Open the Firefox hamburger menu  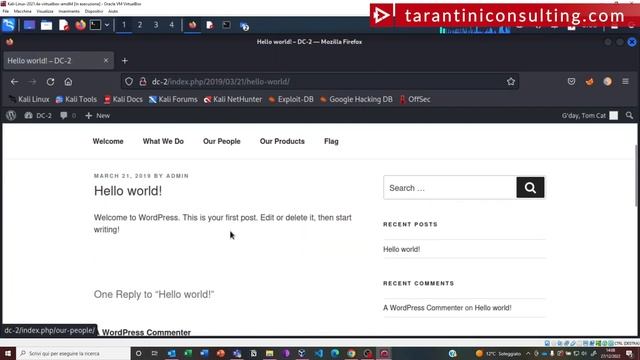(625, 82)
